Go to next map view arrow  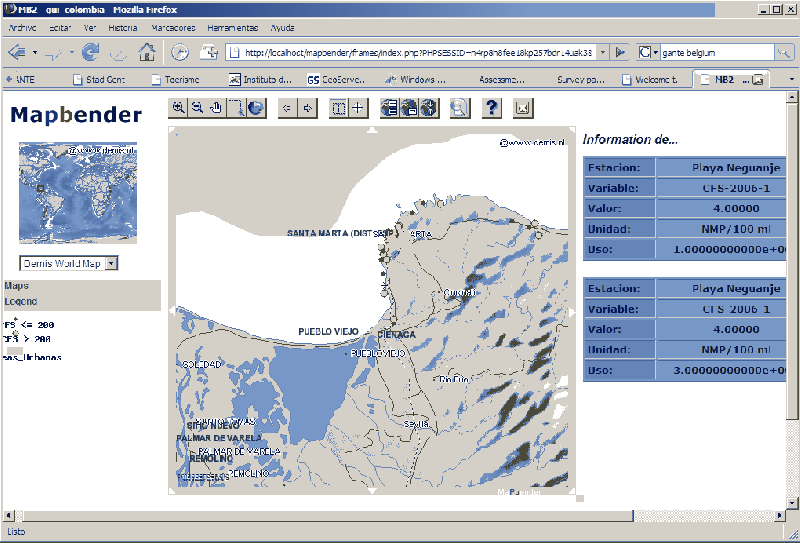point(308,108)
